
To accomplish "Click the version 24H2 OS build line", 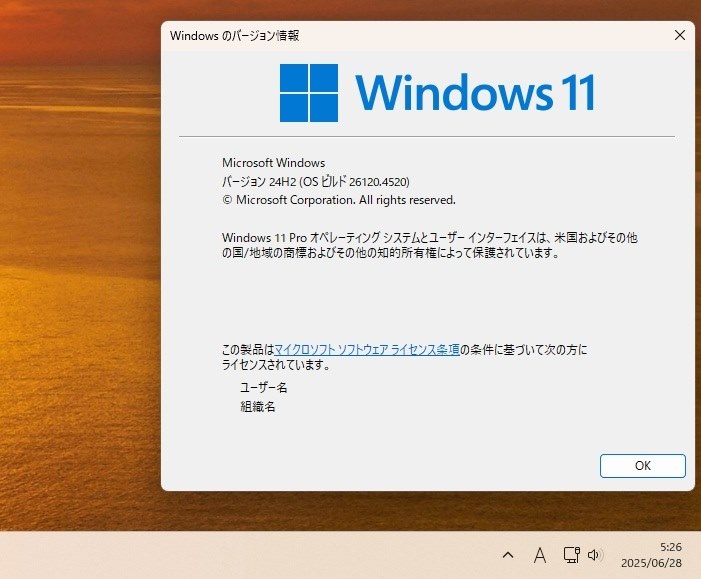I will tap(316, 182).
